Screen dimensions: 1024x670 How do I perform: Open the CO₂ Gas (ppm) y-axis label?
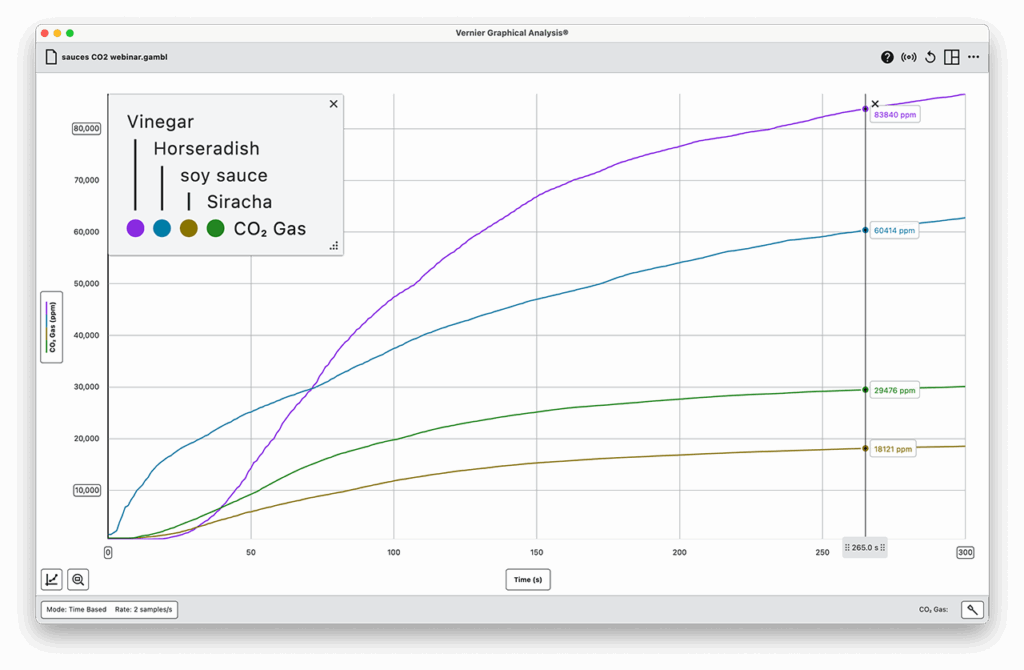(x=51, y=326)
